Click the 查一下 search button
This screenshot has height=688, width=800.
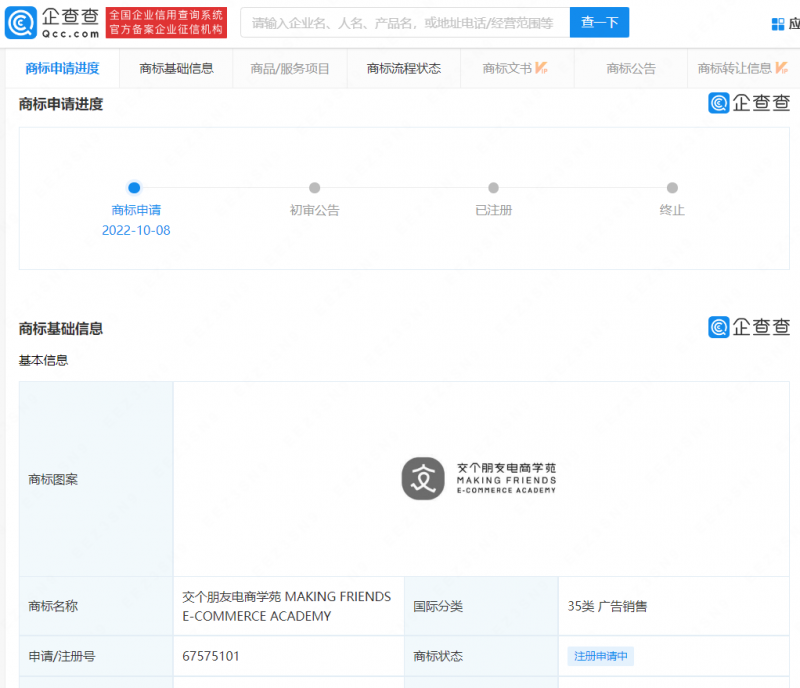[x=599, y=22]
